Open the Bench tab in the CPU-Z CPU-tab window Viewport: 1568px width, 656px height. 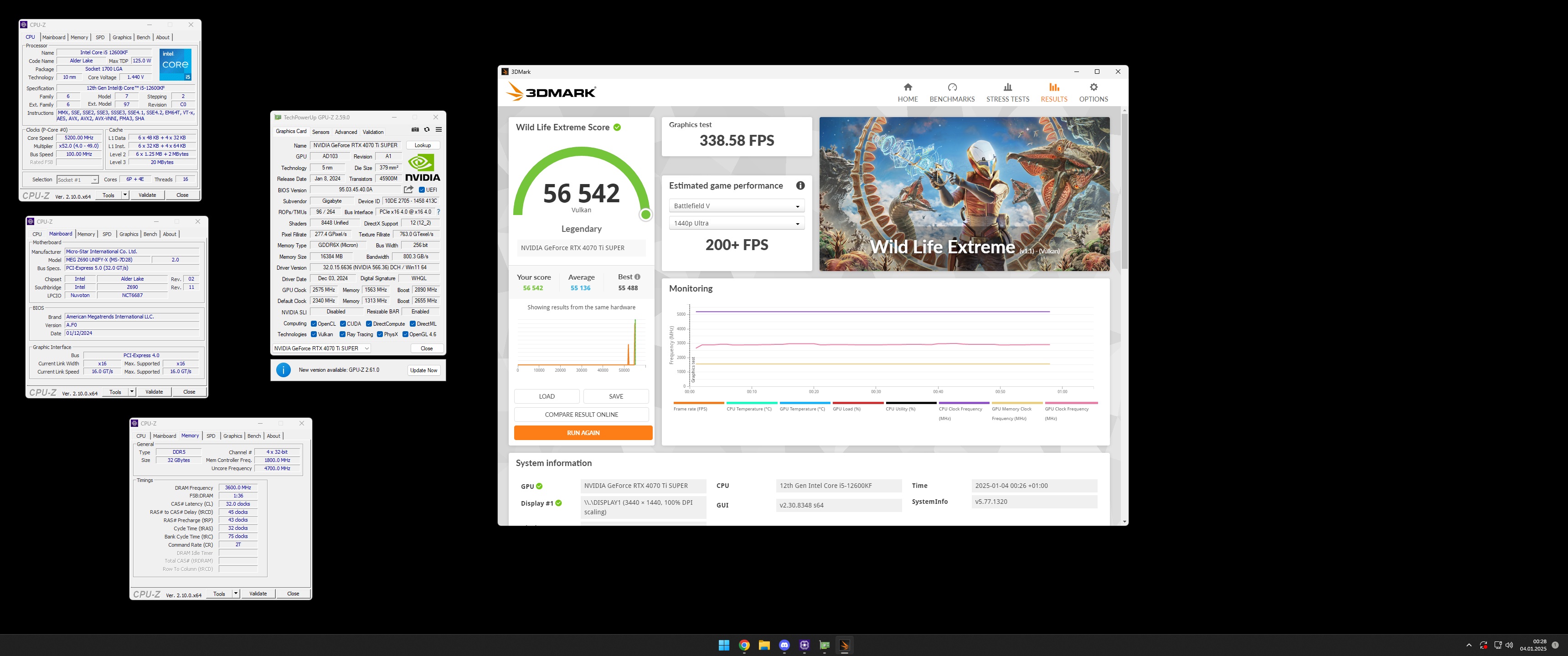144,37
